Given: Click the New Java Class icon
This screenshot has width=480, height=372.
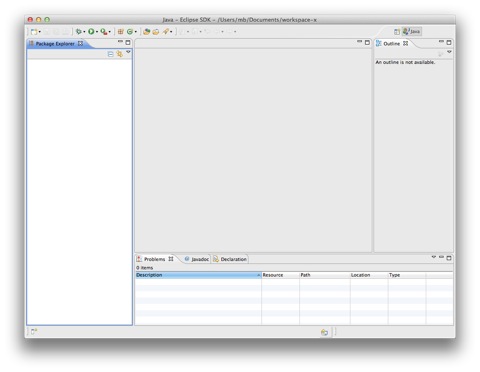Looking at the screenshot, I should (130, 32).
